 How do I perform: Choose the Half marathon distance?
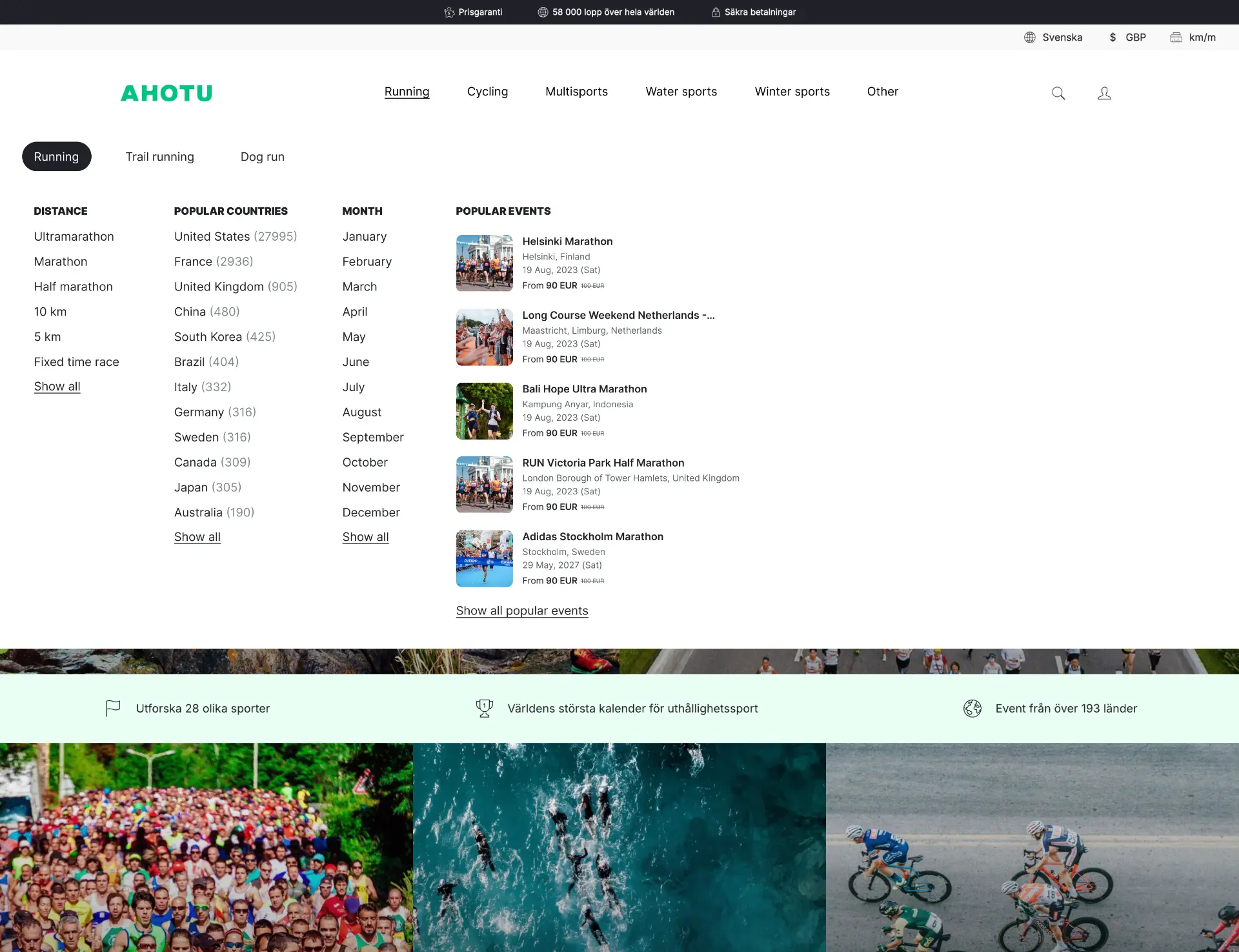pyautogui.click(x=73, y=287)
